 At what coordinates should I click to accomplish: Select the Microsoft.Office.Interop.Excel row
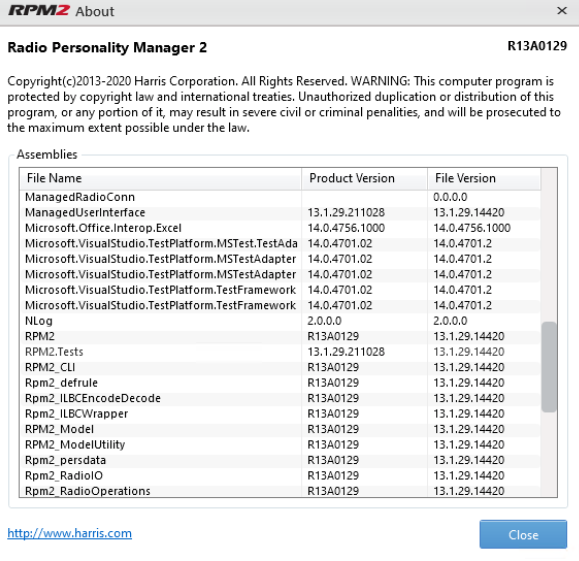pos(280,228)
